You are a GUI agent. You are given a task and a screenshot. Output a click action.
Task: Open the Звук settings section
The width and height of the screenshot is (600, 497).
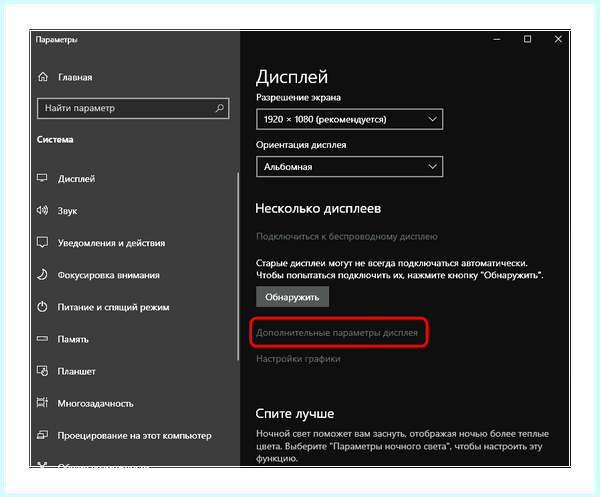click(67, 211)
